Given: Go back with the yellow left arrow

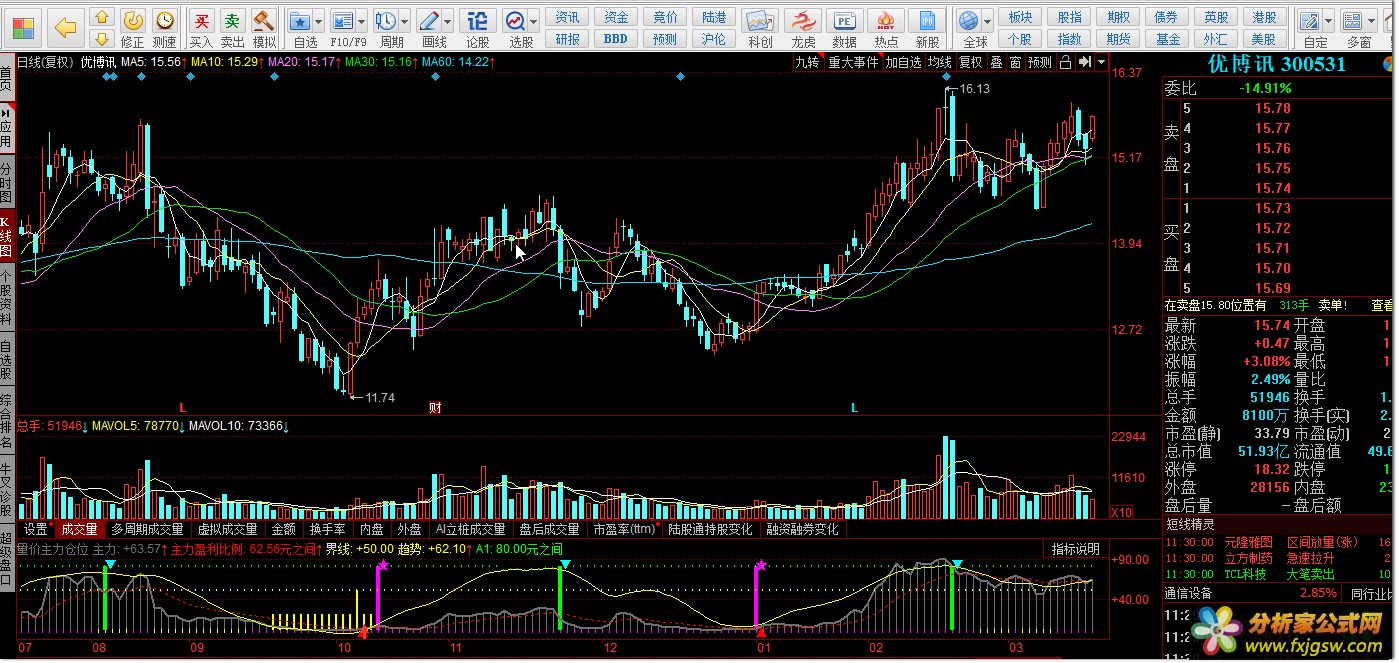Looking at the screenshot, I should [x=66, y=27].
